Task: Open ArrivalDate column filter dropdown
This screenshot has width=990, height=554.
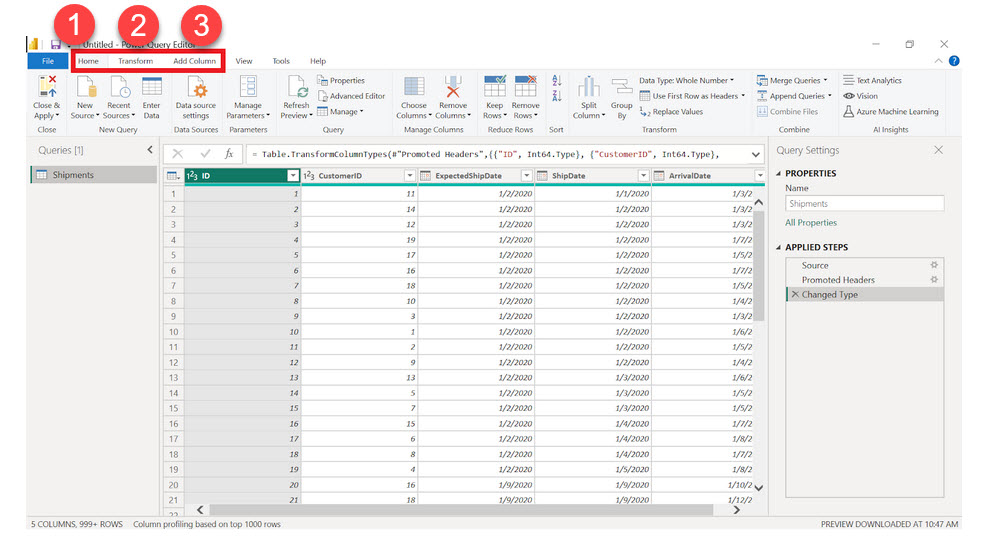Action: tap(760, 176)
